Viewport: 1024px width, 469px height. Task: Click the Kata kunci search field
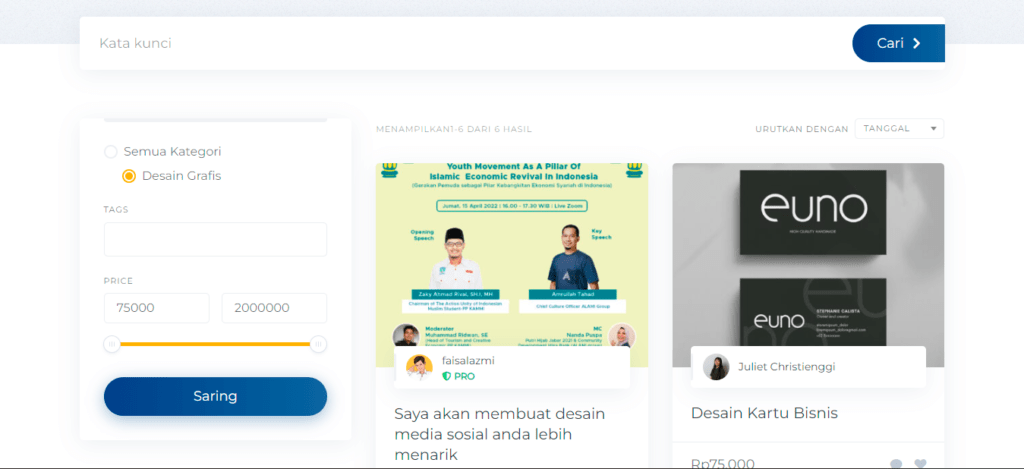click(x=466, y=43)
